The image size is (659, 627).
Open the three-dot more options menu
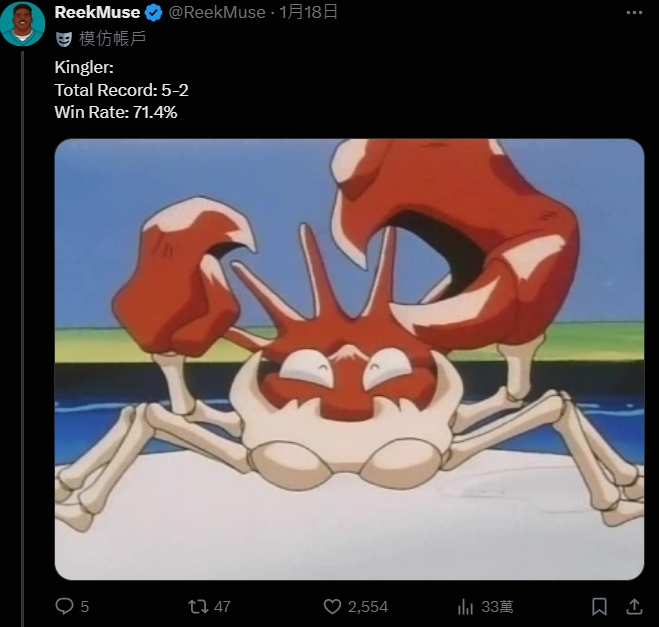(634, 13)
